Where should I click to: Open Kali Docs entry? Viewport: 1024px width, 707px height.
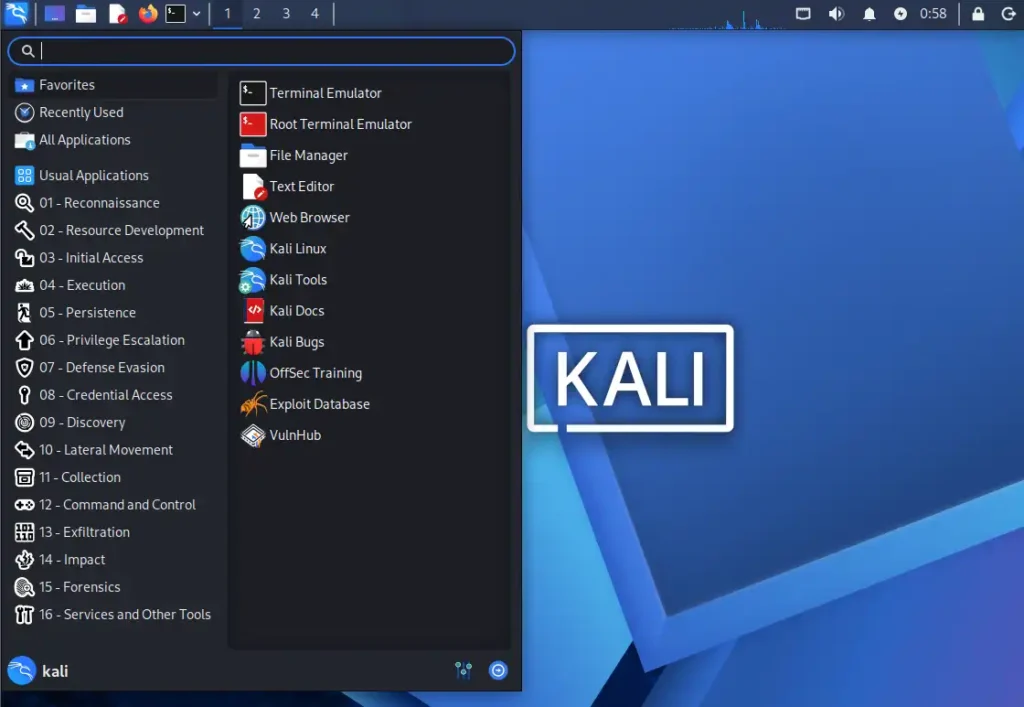tap(370, 311)
